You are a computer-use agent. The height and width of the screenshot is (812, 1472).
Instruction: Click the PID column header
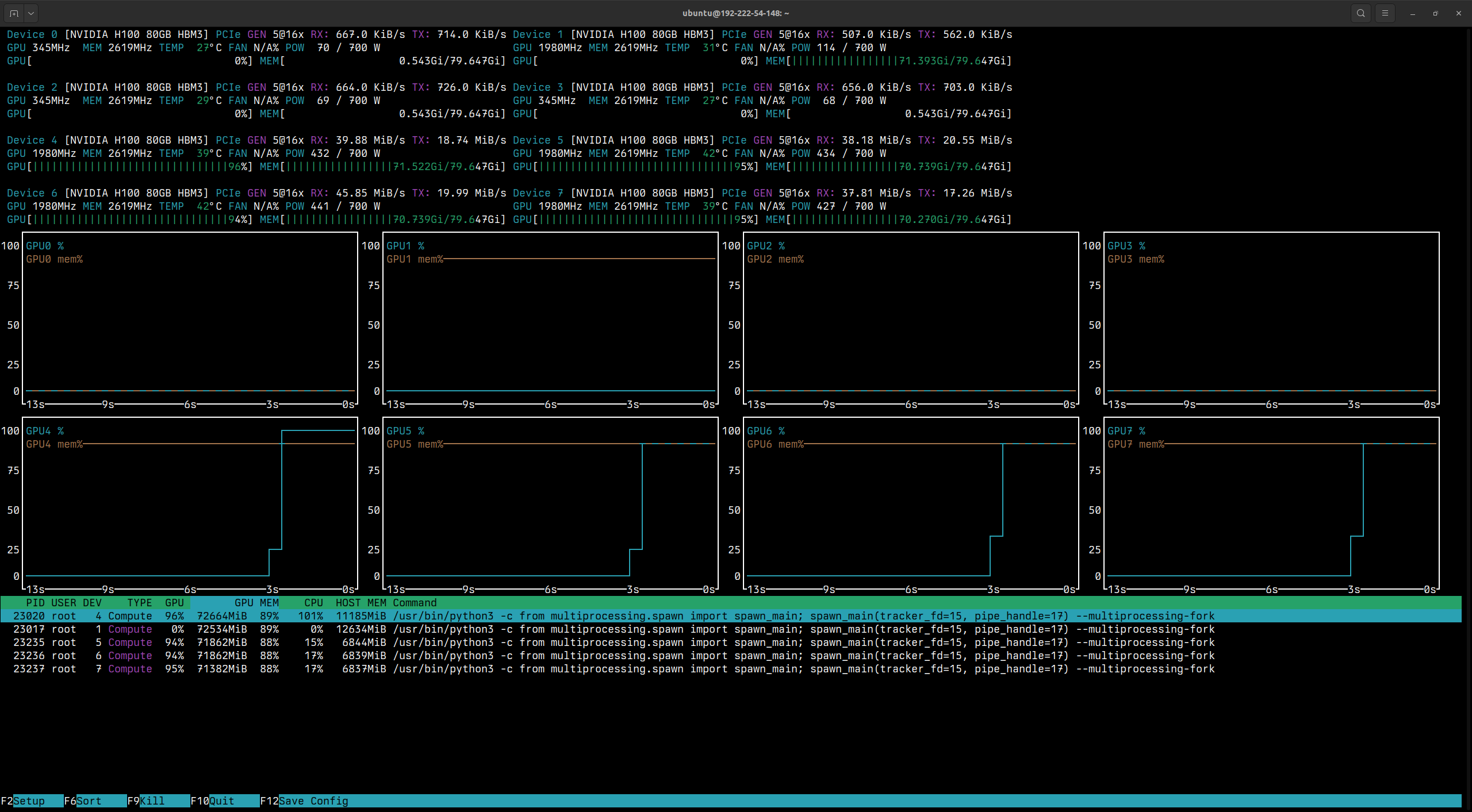click(36, 603)
